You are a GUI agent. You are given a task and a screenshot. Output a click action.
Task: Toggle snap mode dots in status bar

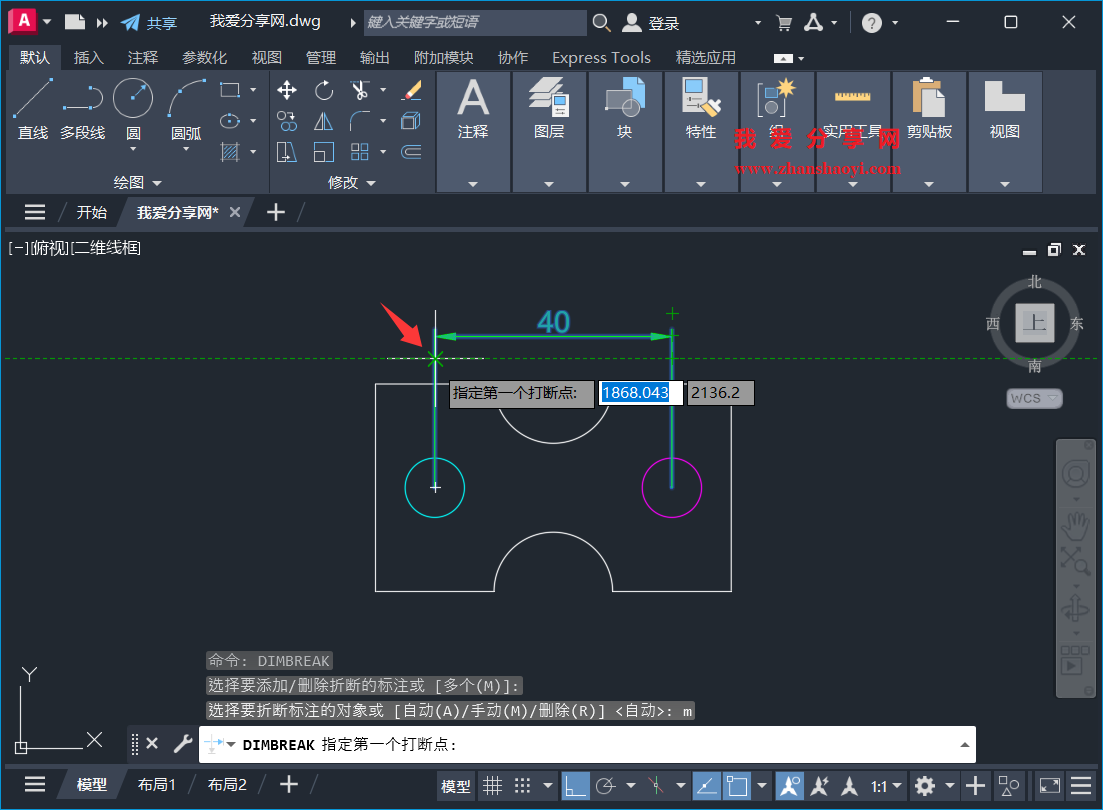522,785
